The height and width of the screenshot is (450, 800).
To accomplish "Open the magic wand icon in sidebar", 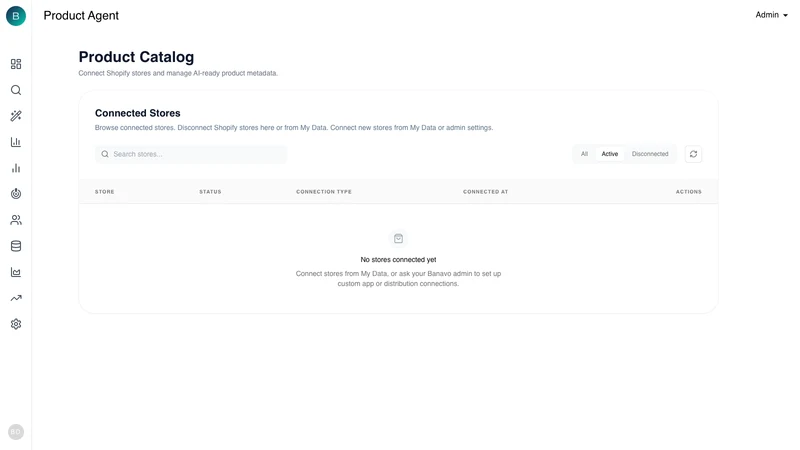I will coord(16,116).
